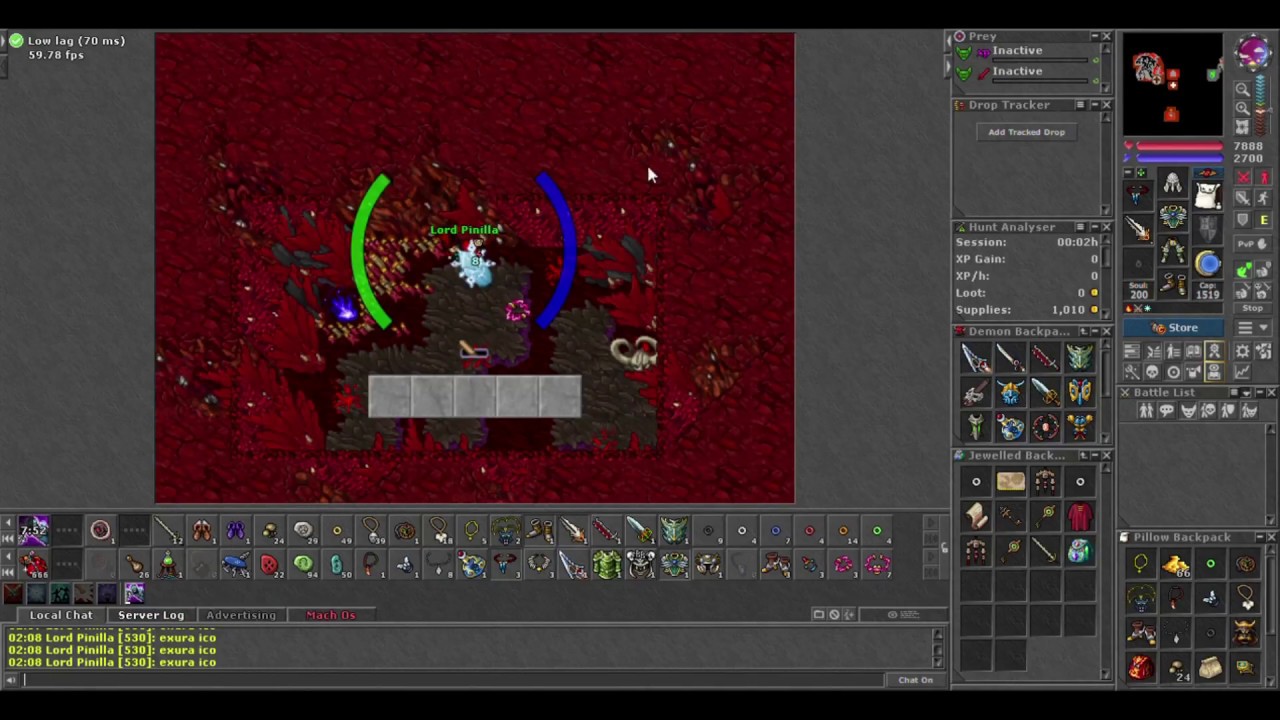Toggle stand-while-fighting running figure

(1264, 197)
